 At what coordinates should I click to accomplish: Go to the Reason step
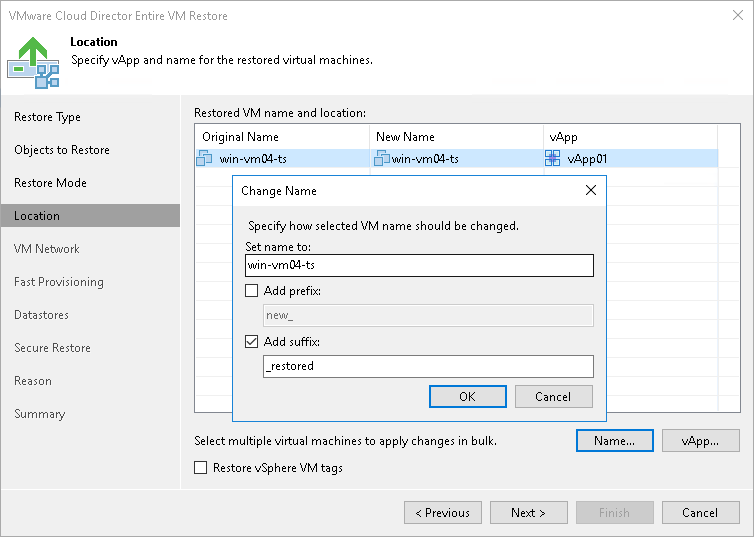(33, 381)
